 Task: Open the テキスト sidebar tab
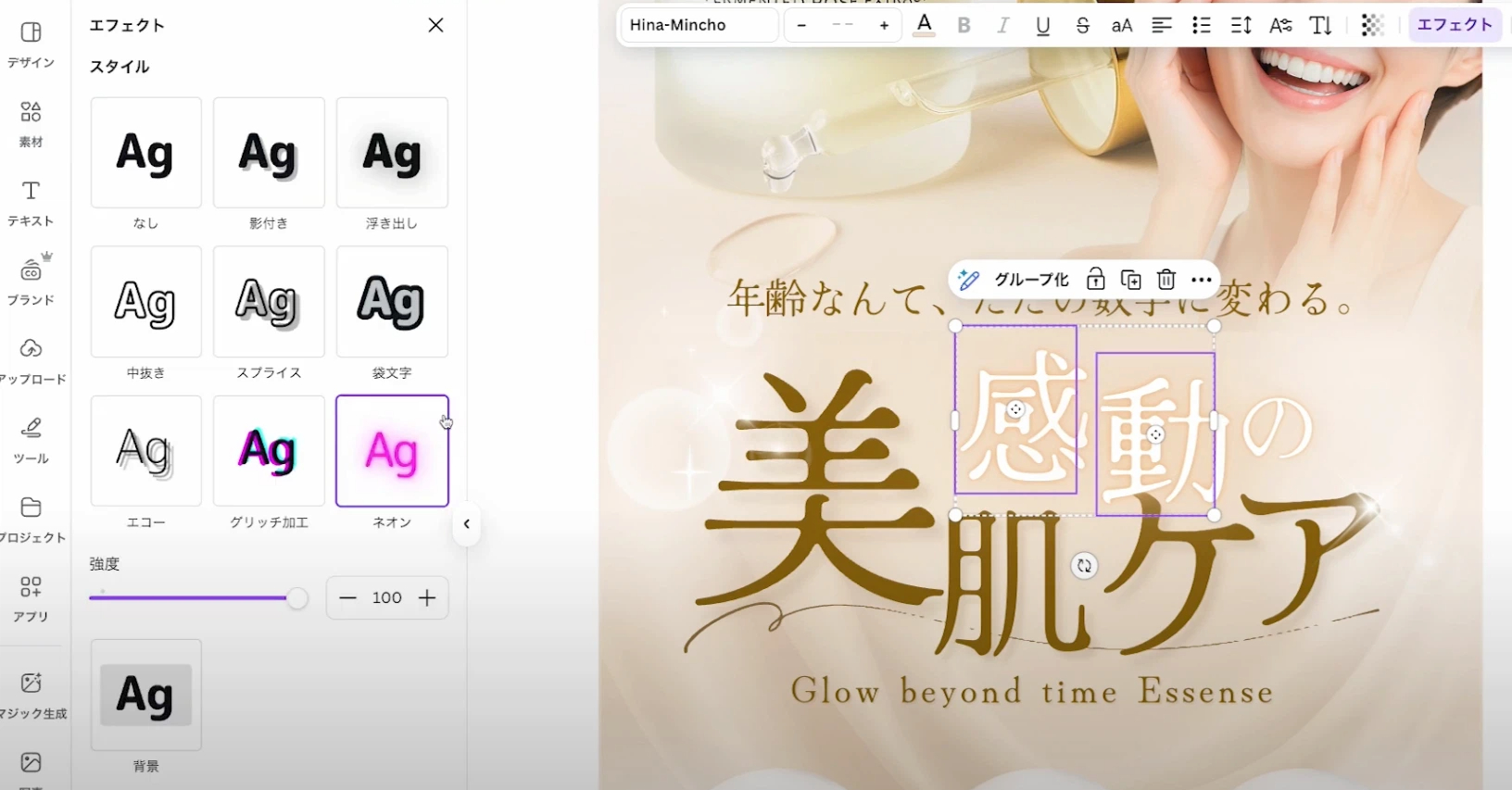(31, 203)
